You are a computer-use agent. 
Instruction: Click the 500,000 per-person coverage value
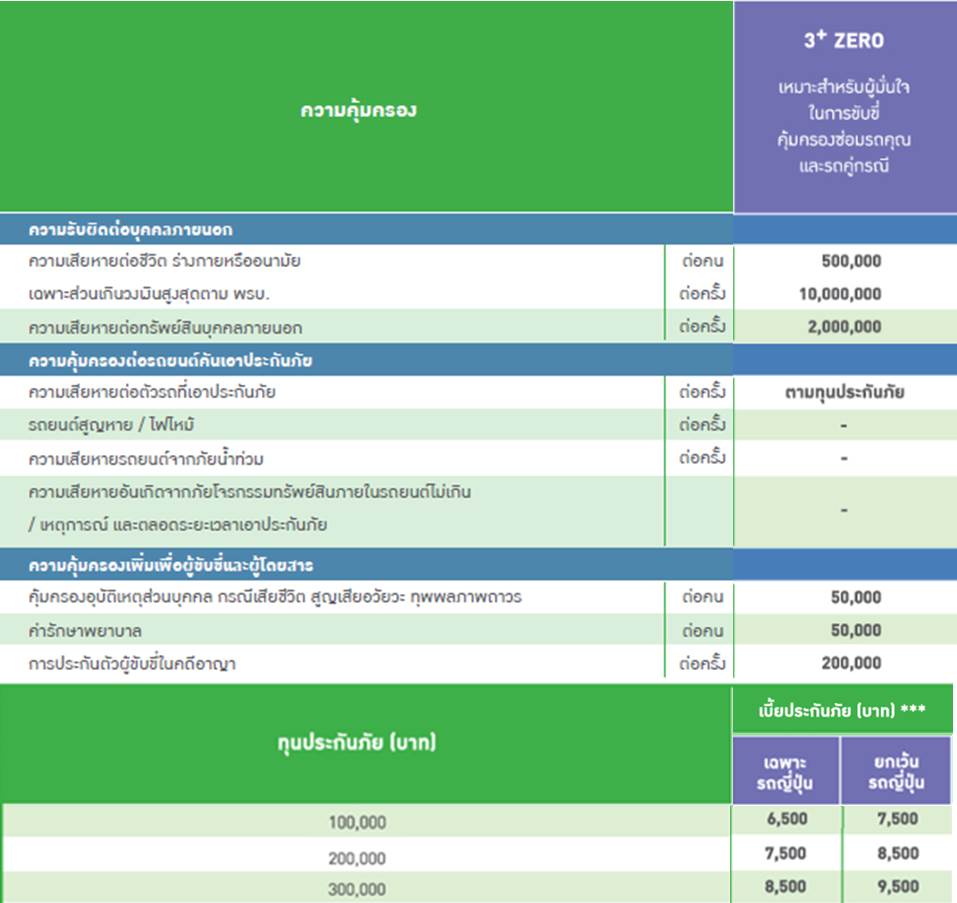[x=844, y=262]
